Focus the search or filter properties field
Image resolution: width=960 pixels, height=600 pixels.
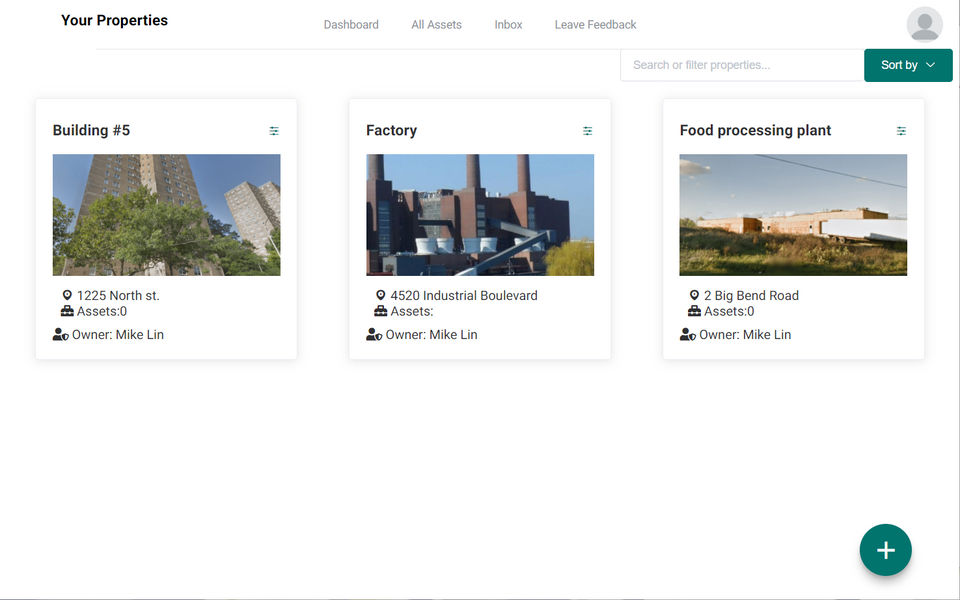[741, 65]
